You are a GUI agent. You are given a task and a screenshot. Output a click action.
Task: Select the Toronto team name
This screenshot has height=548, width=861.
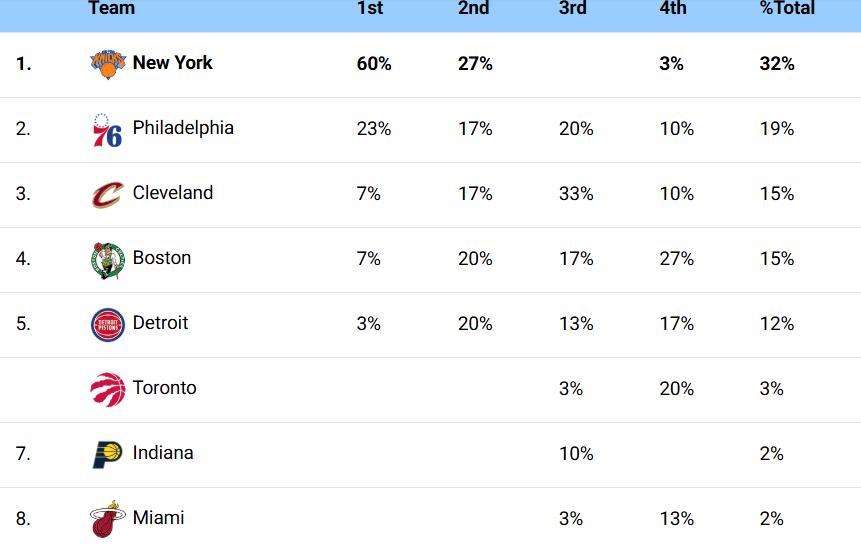(165, 388)
